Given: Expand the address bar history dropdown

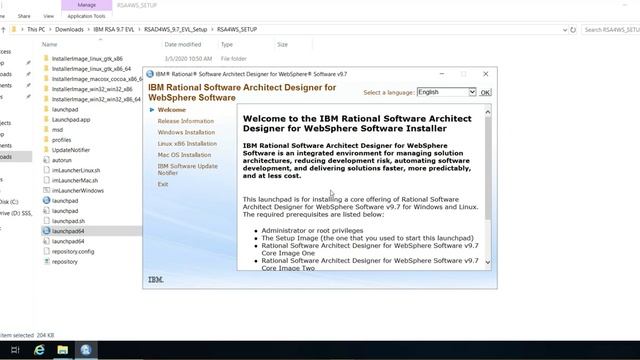Looking at the screenshot, I should 564,30.
